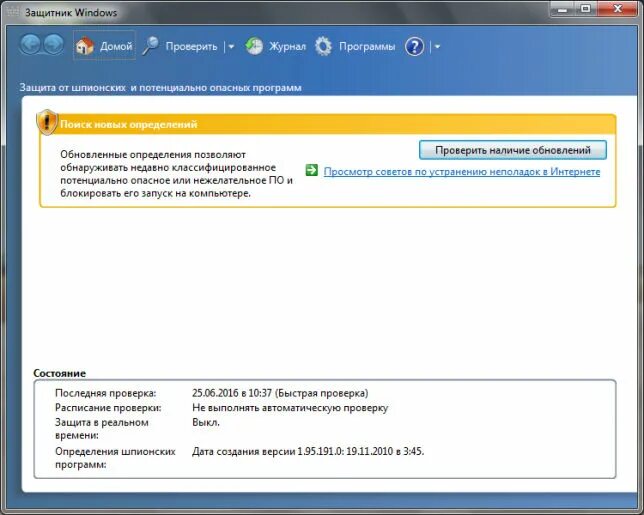The width and height of the screenshot is (644, 515).
Task: Click the Защита от шпионских программ subtitle
Action: coord(161,87)
